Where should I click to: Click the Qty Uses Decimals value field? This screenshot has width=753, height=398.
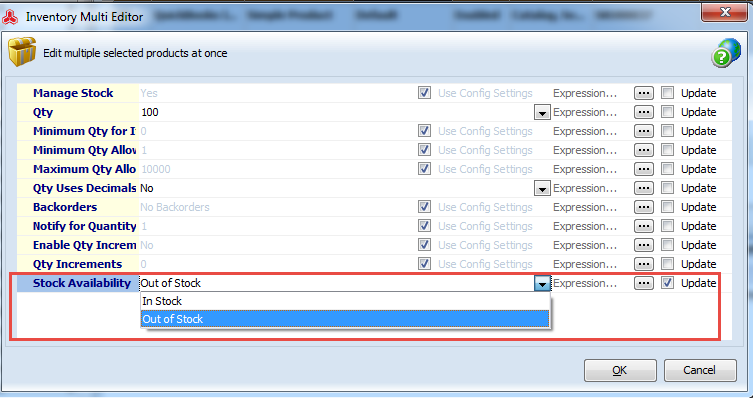[336, 188]
